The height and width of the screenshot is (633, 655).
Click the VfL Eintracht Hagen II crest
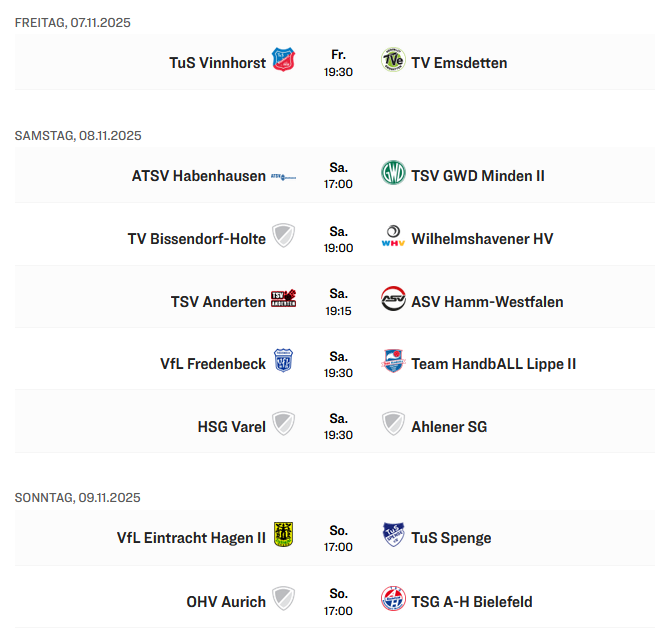click(x=284, y=536)
